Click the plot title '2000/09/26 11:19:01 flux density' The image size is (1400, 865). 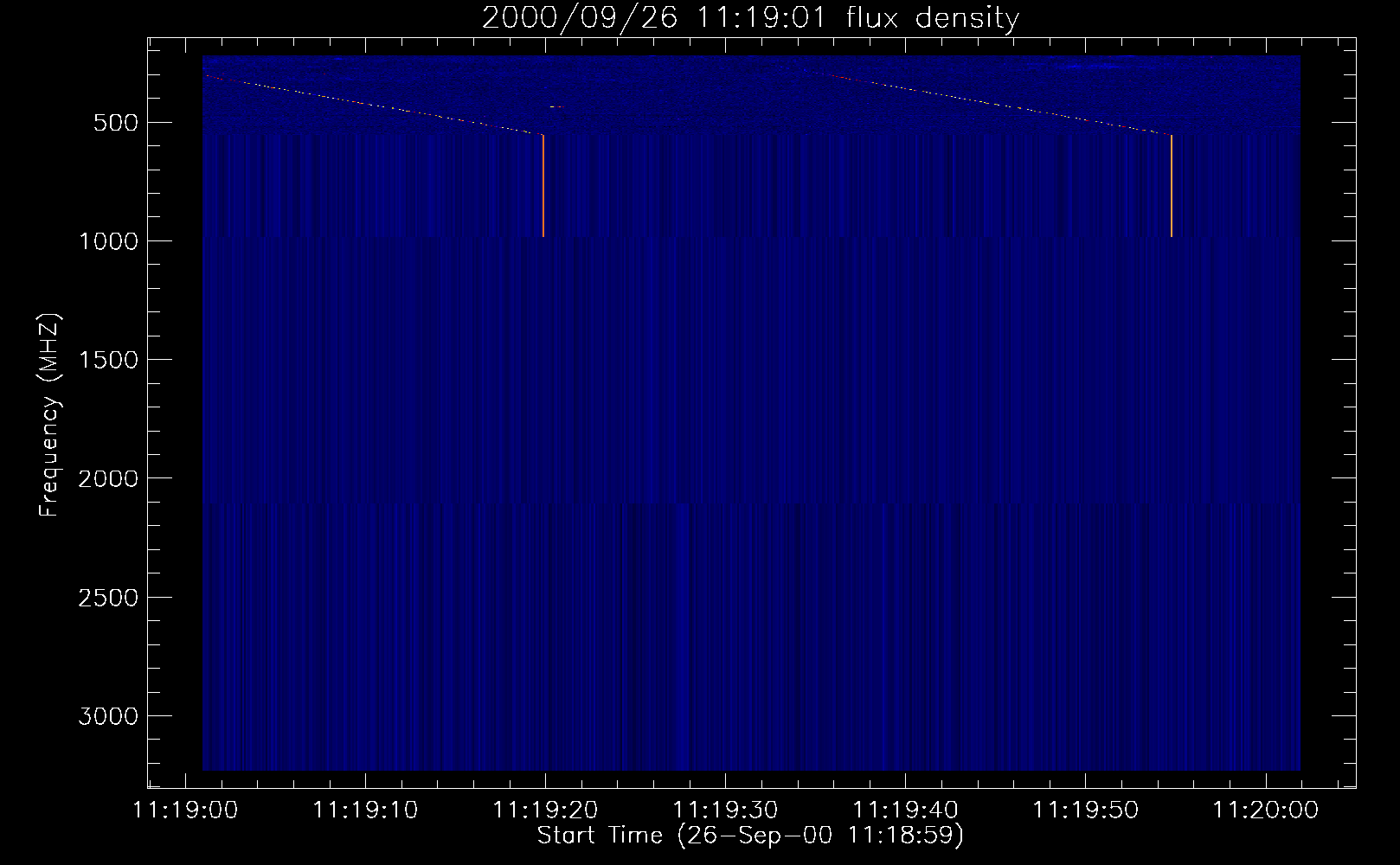point(750,17)
